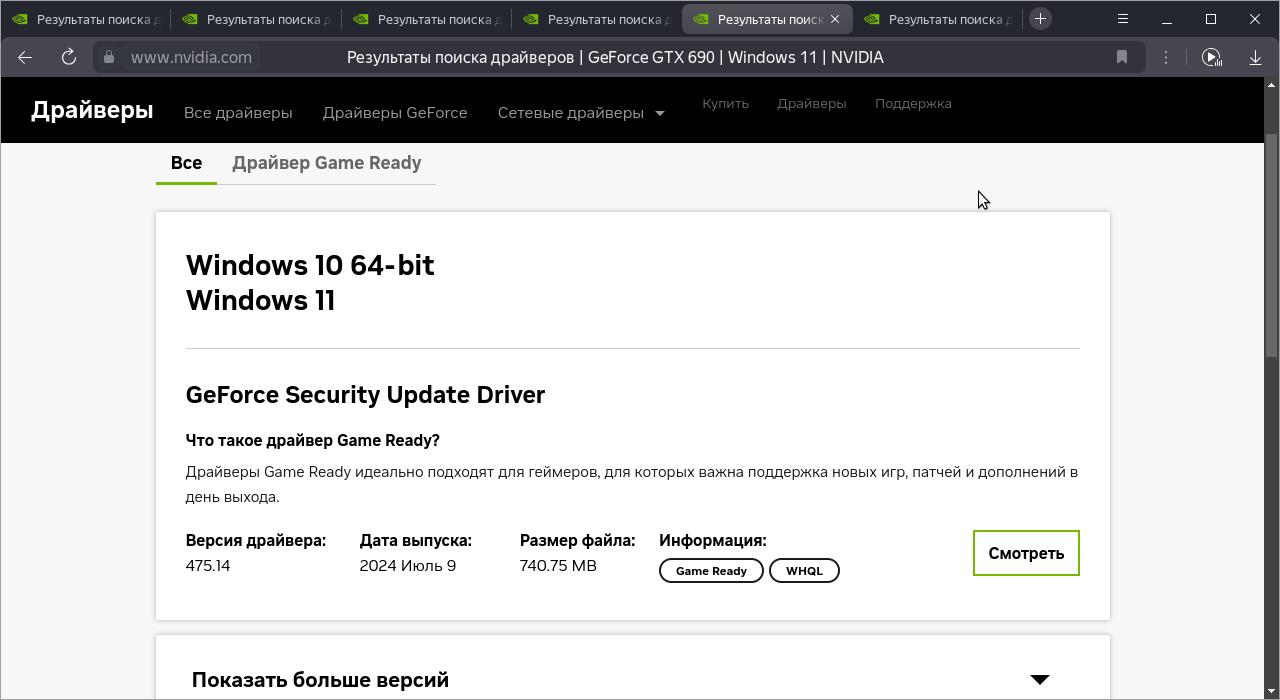Bookmark this page with the bookmark icon
The height and width of the screenshot is (700, 1280).
1122,57
